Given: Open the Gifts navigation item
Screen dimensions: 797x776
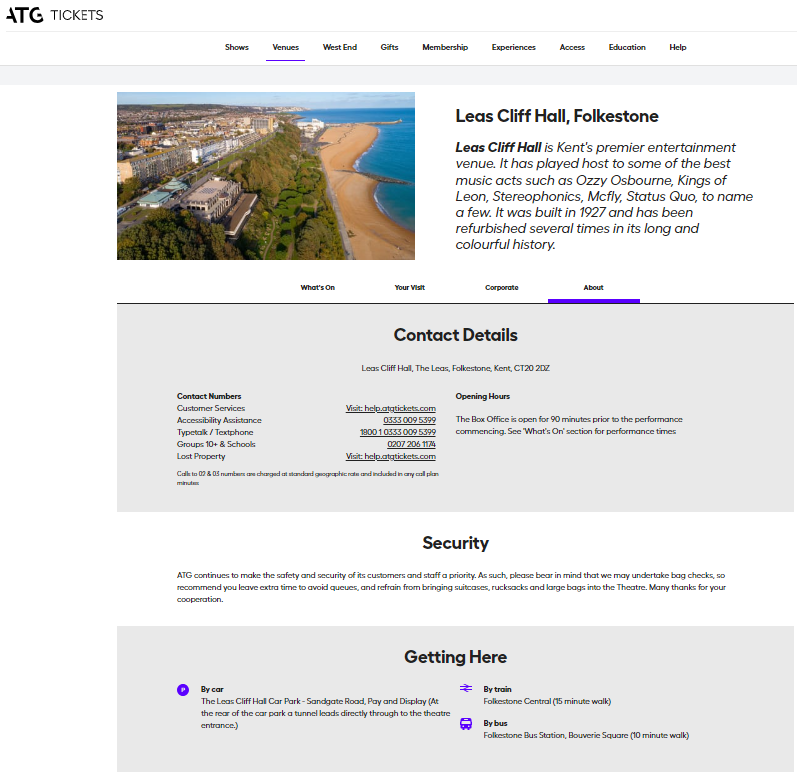Looking at the screenshot, I should pos(389,47).
